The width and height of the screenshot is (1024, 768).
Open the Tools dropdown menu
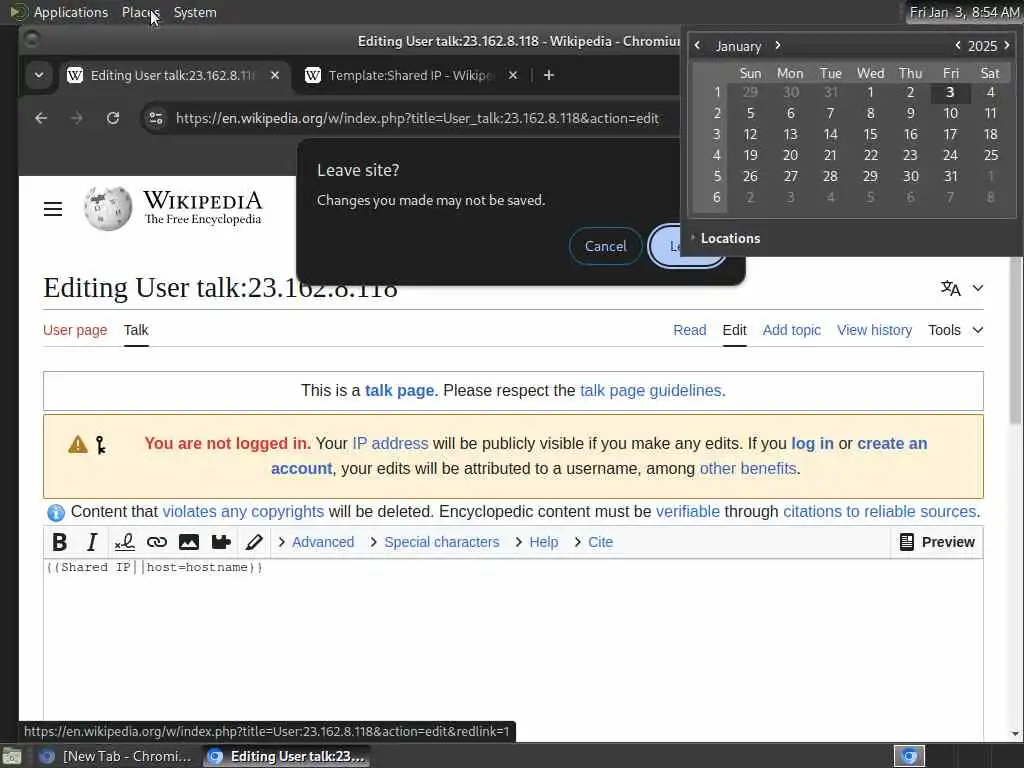pos(955,330)
